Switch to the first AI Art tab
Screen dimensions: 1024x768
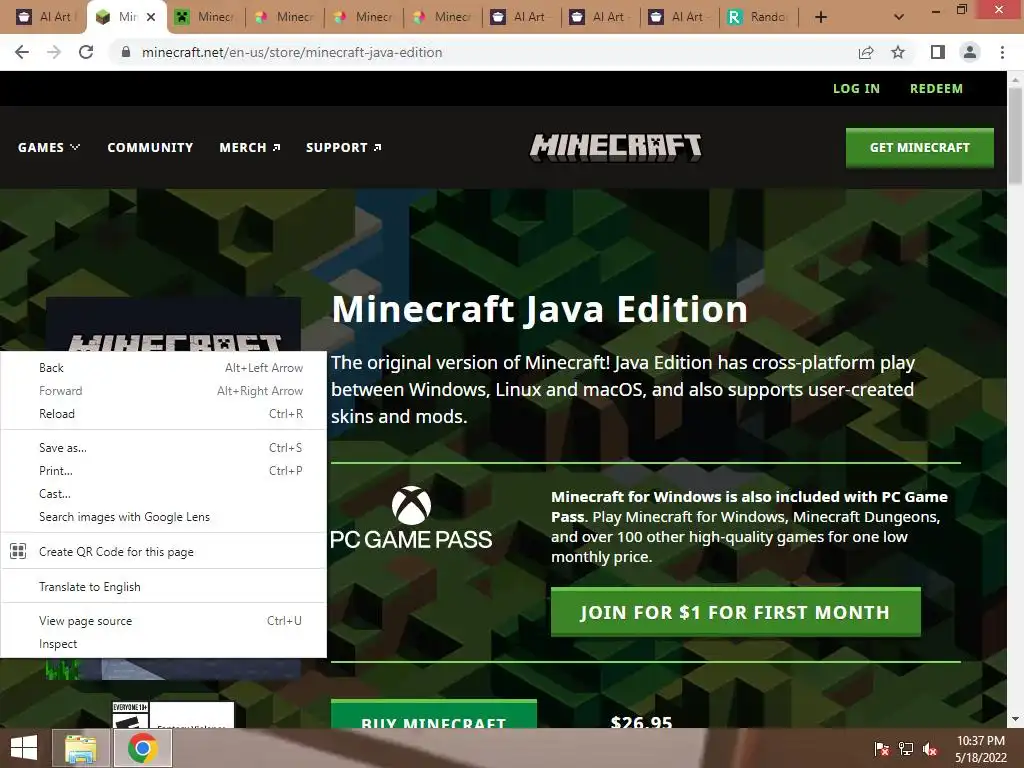[x=46, y=17]
